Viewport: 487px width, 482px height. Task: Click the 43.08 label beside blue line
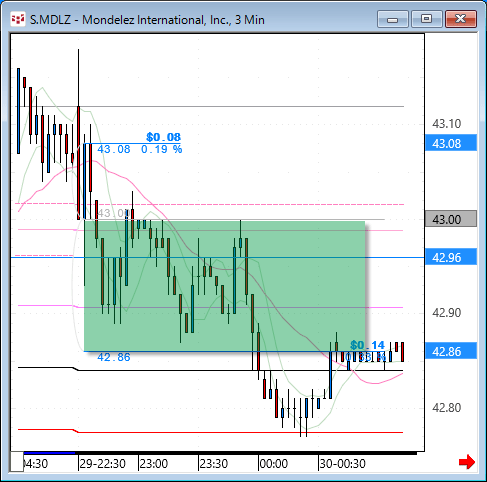(114, 149)
